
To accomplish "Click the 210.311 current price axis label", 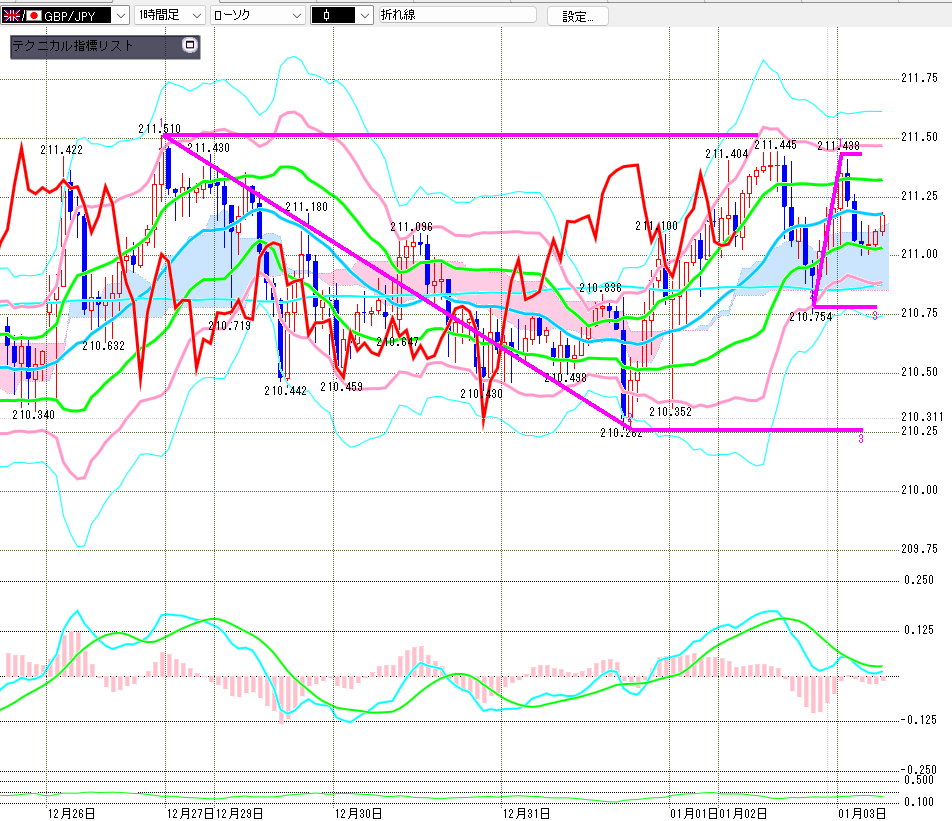I will (x=922, y=416).
